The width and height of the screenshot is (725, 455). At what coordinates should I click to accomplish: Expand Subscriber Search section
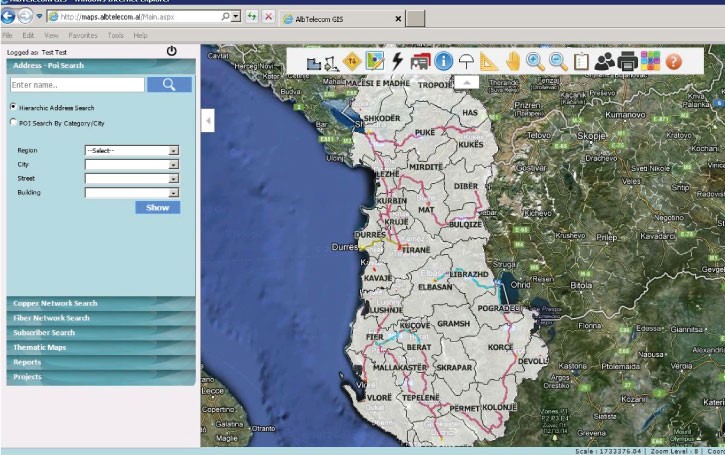(101, 332)
